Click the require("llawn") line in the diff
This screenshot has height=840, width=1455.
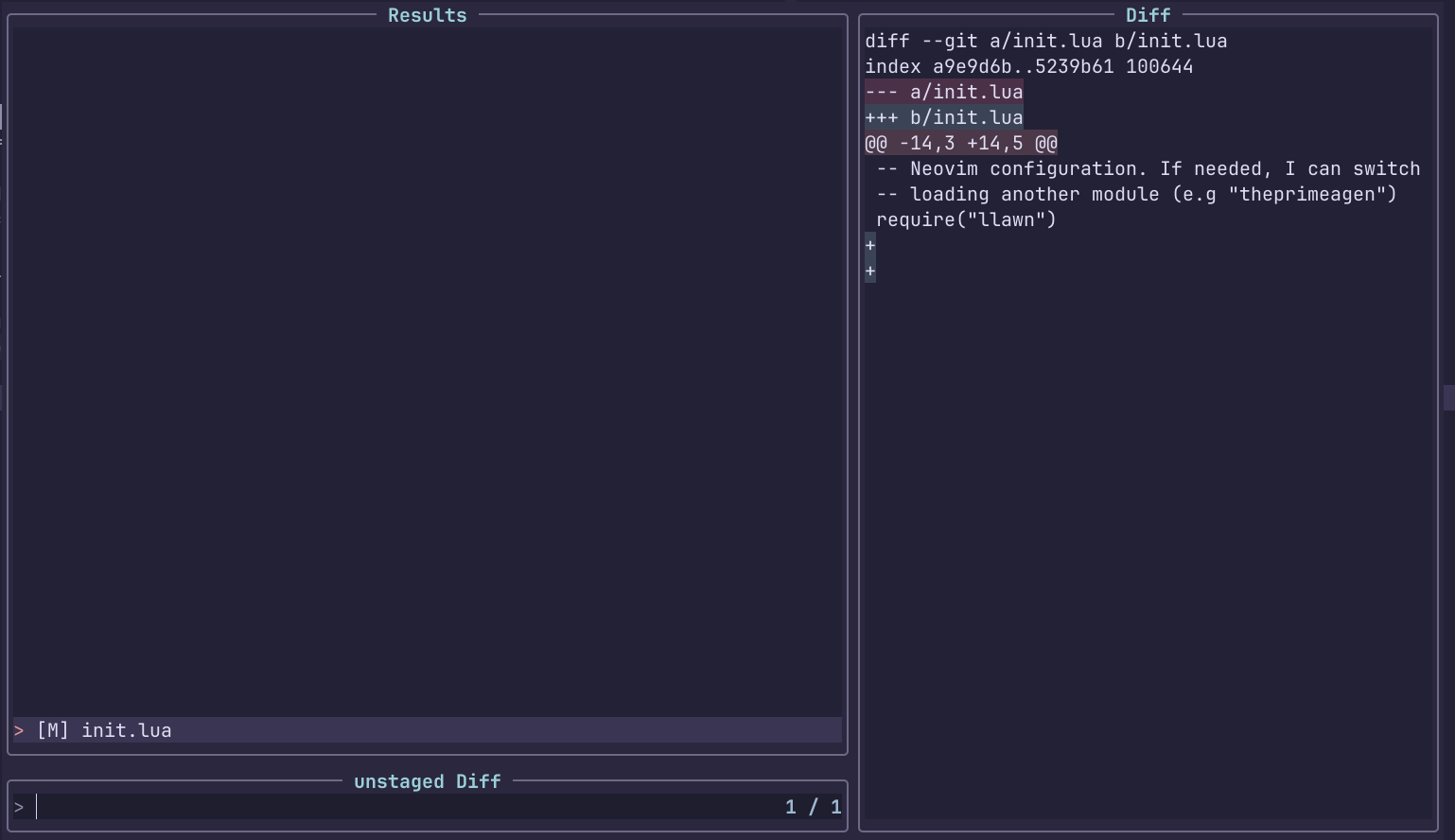pyautogui.click(x=968, y=219)
